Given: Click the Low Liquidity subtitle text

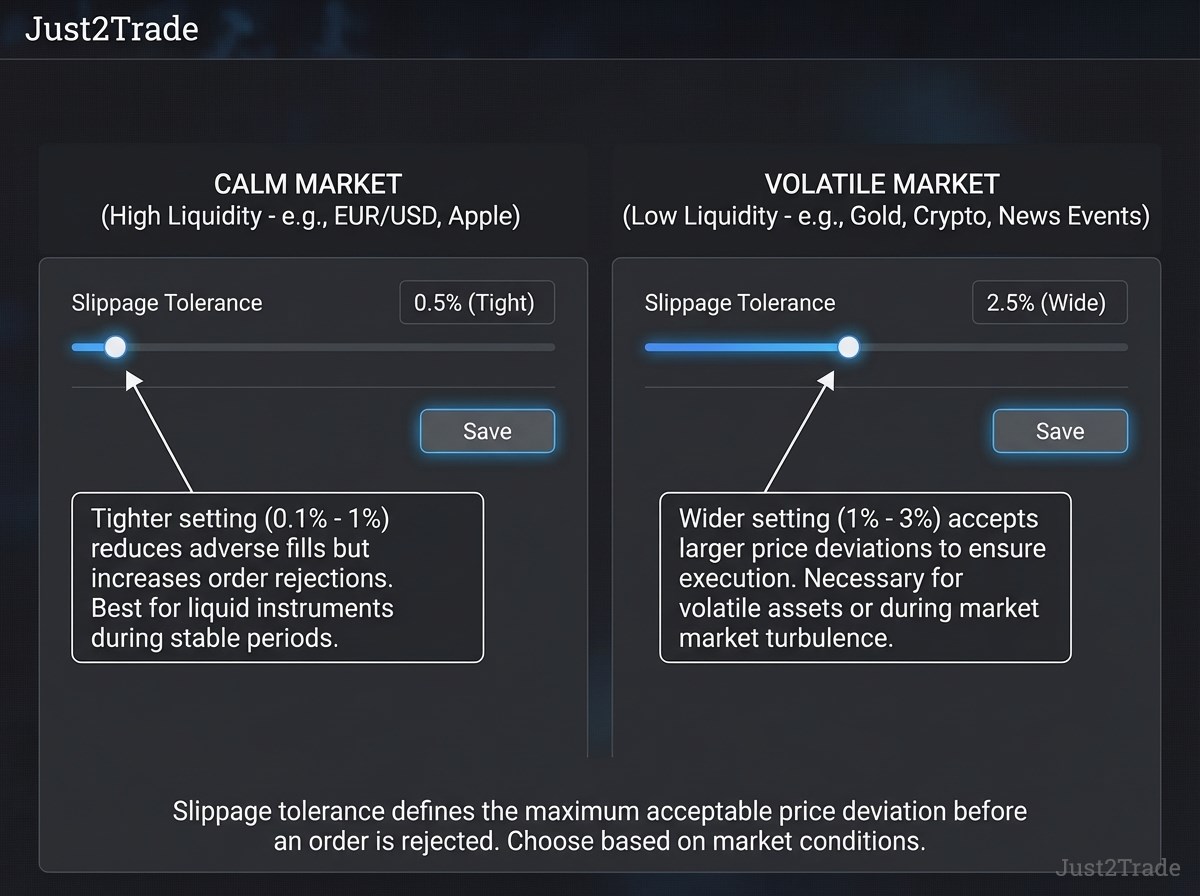Looking at the screenshot, I should 886,216.
